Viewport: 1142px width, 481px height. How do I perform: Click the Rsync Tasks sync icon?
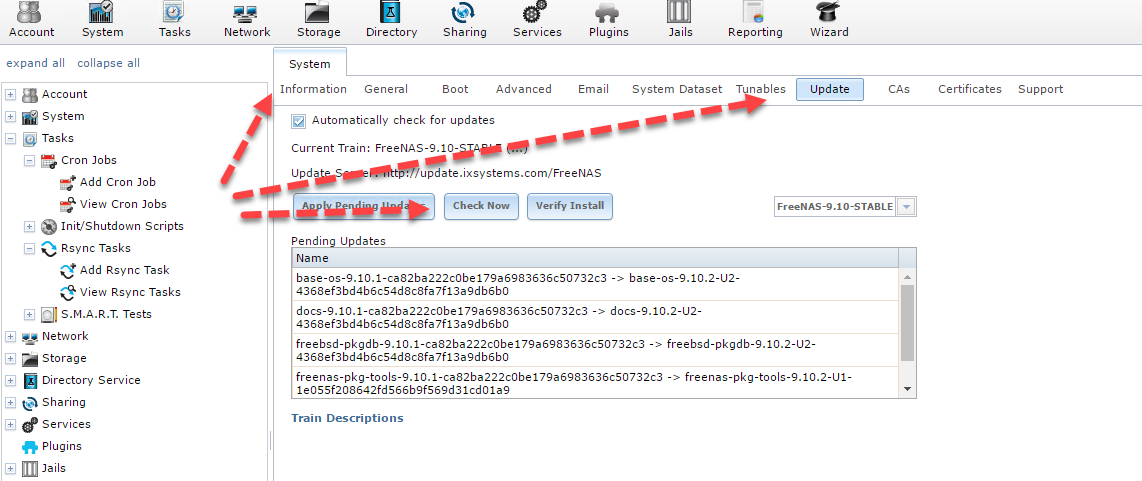(x=49, y=248)
